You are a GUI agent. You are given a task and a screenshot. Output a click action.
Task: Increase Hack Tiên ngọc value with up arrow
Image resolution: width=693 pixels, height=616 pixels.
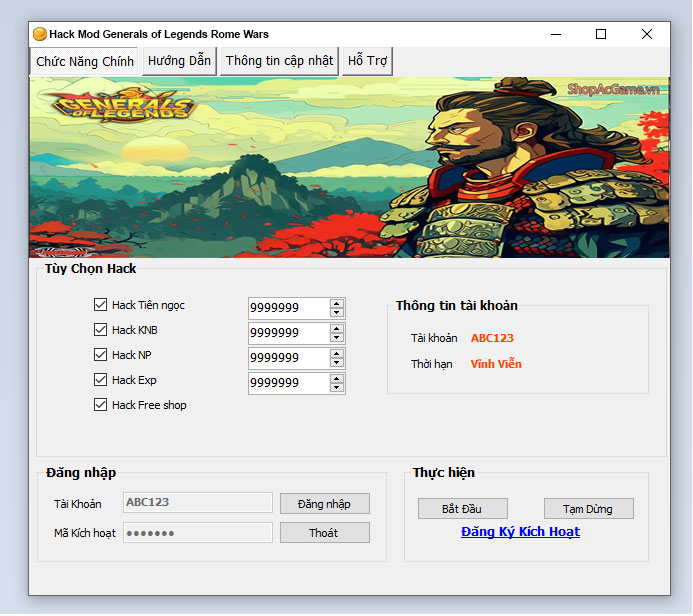click(x=337, y=304)
